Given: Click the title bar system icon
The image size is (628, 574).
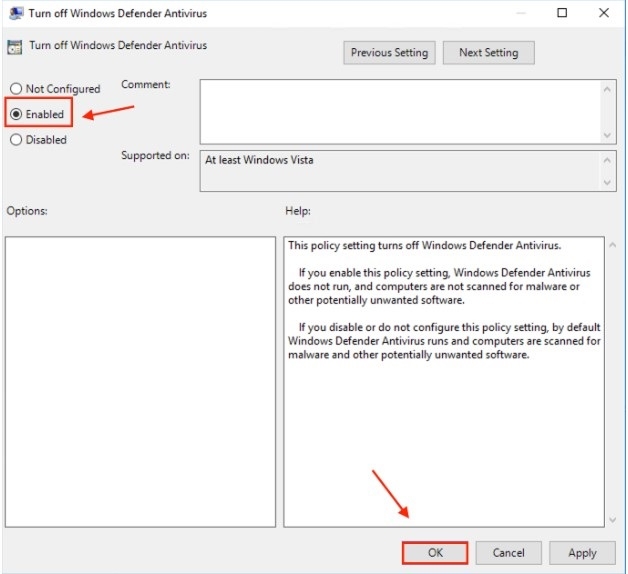Looking at the screenshot, I should [x=15, y=13].
